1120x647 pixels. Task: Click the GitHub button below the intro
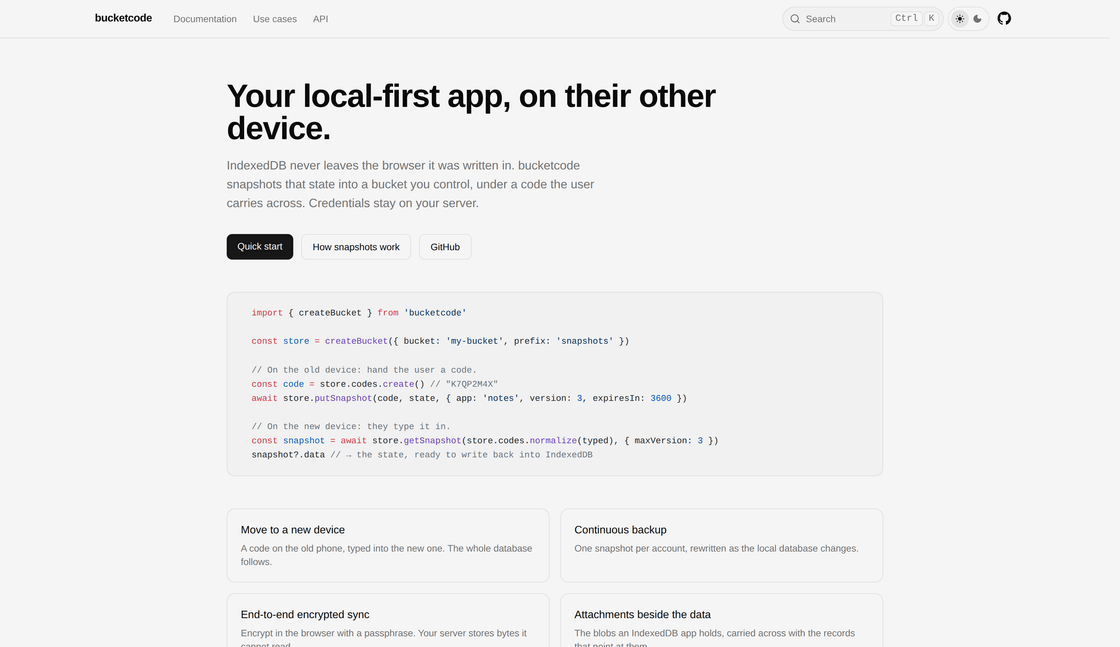[444, 246]
